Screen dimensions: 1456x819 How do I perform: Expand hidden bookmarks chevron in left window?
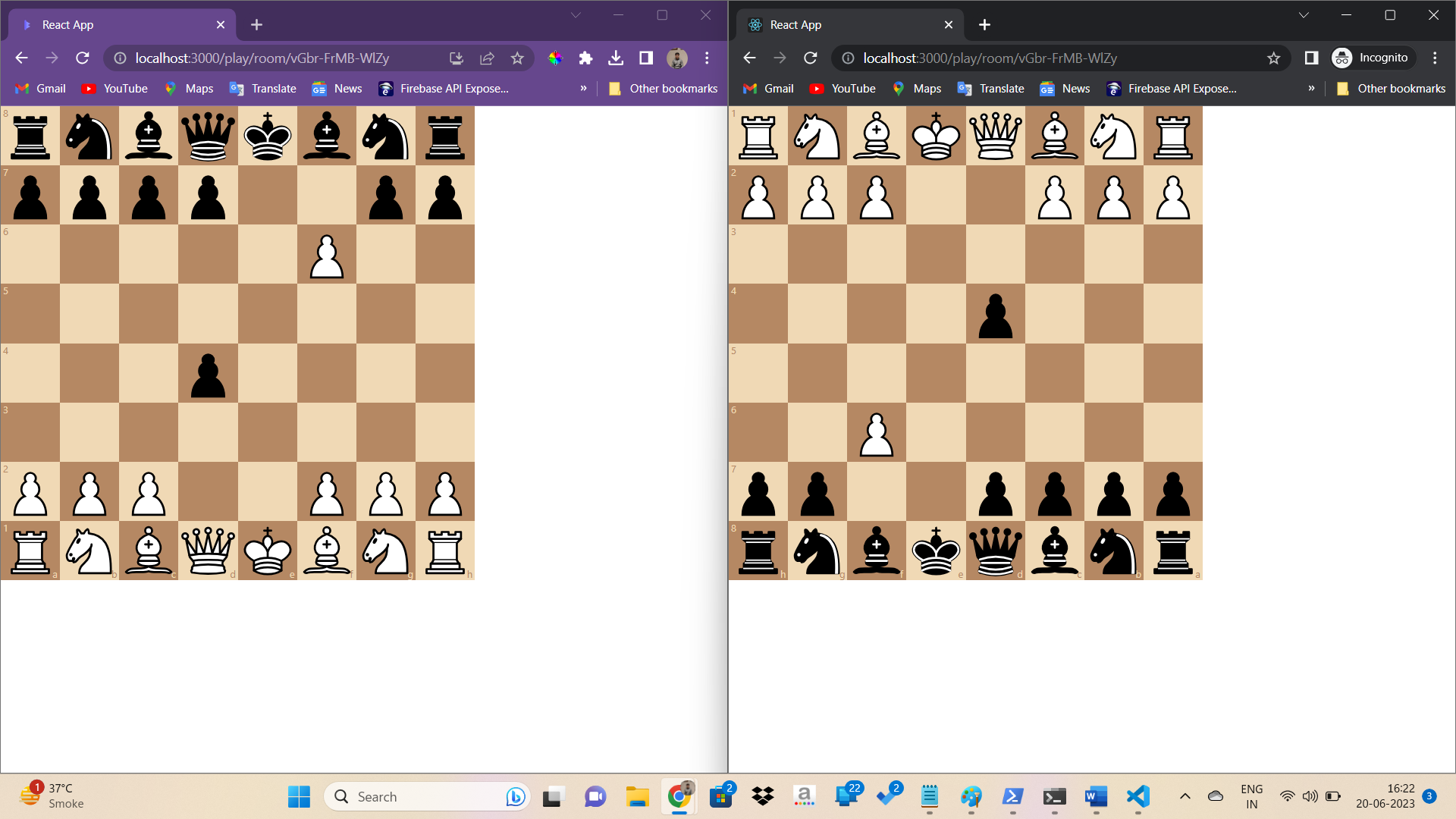pos(583,88)
